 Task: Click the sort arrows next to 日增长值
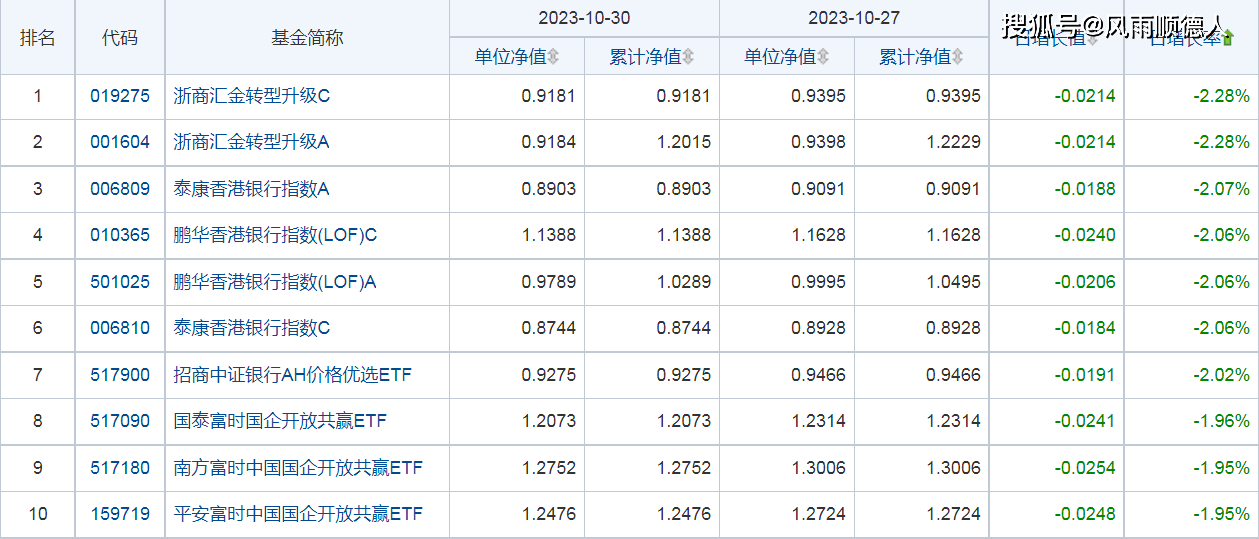1092,39
